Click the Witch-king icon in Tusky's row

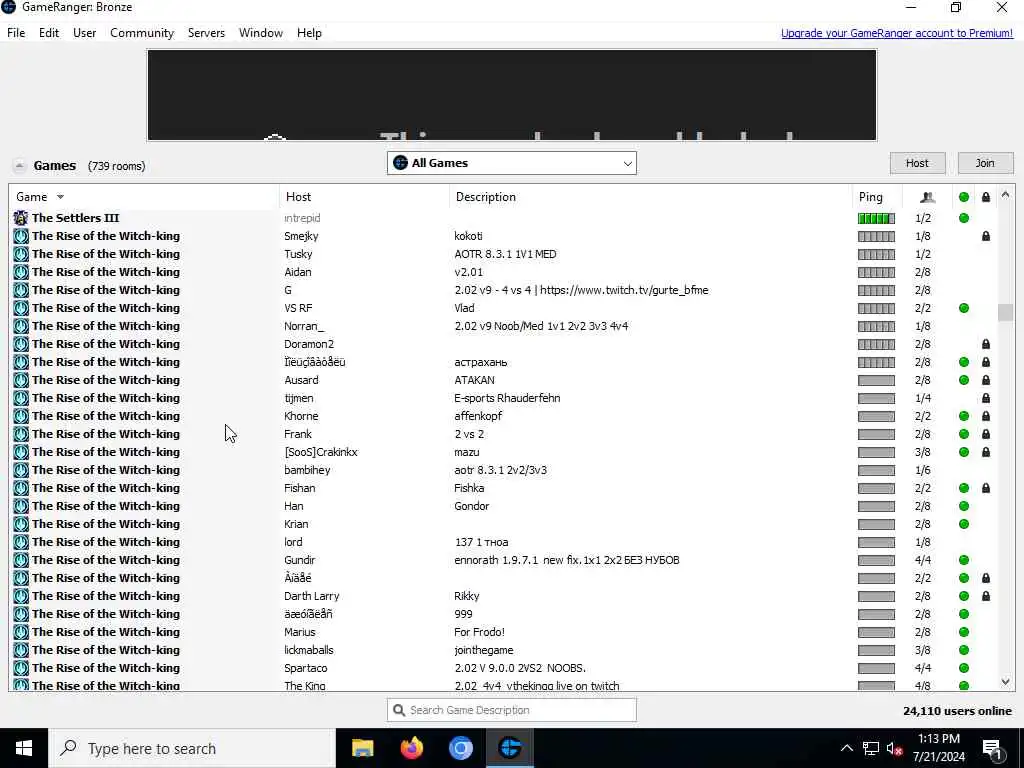[x=21, y=254]
